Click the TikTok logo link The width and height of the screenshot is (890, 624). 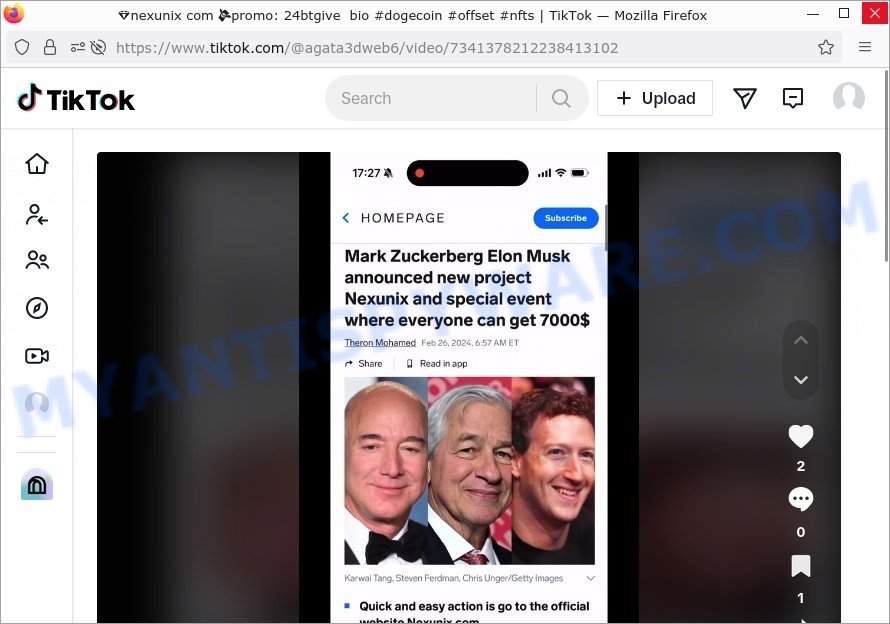pyautogui.click(x=76, y=98)
